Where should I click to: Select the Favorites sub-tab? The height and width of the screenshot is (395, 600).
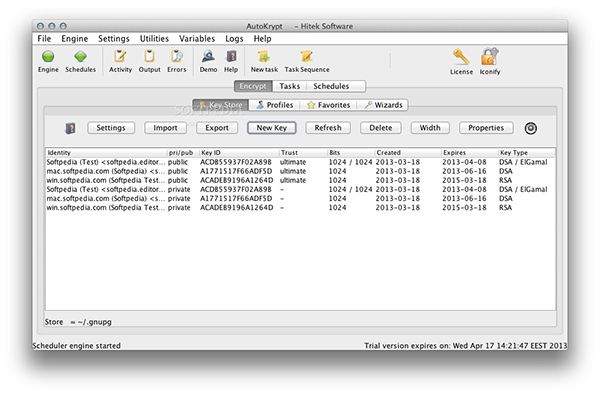328,105
